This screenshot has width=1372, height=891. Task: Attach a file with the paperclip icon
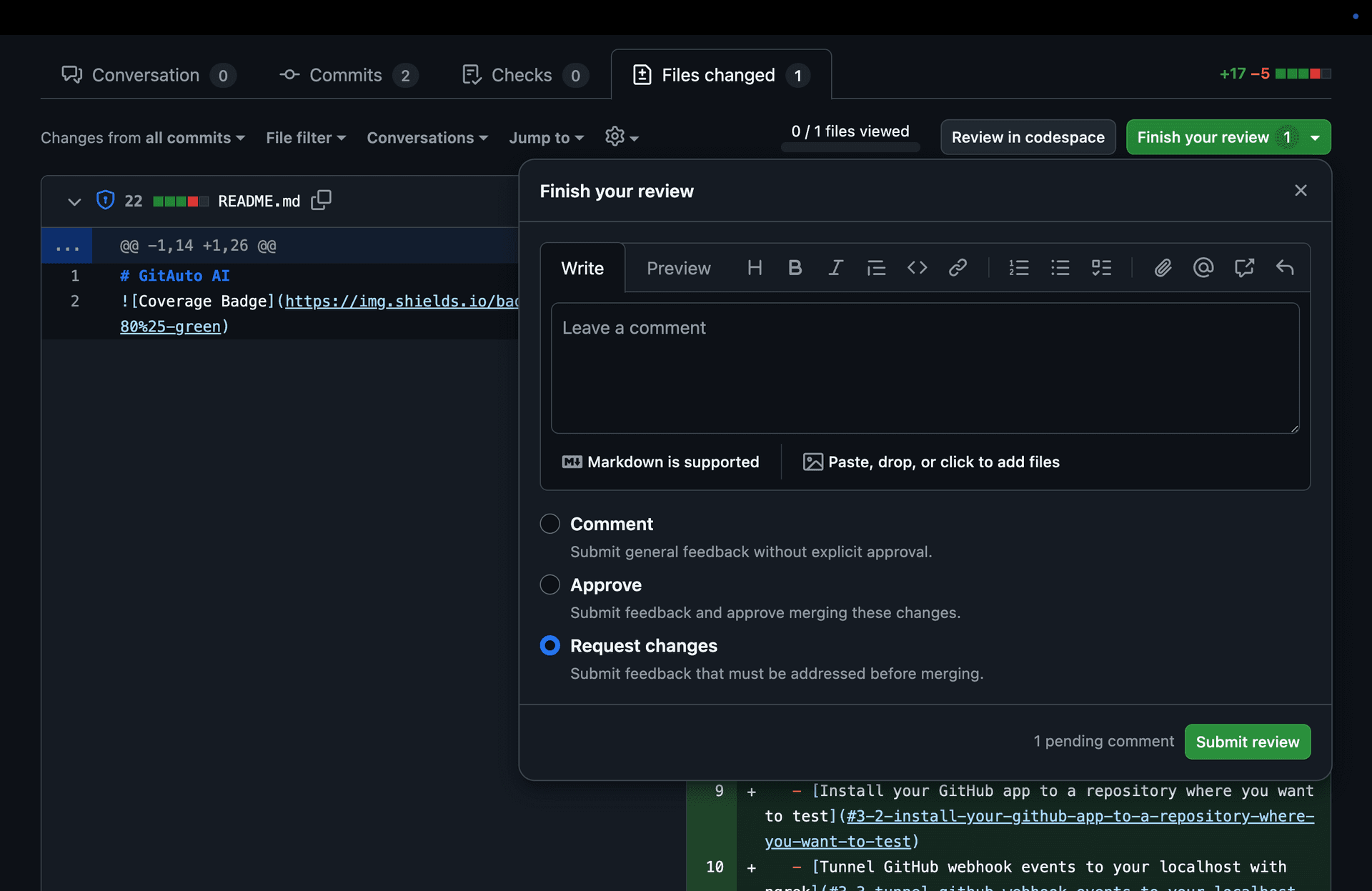click(x=1163, y=268)
